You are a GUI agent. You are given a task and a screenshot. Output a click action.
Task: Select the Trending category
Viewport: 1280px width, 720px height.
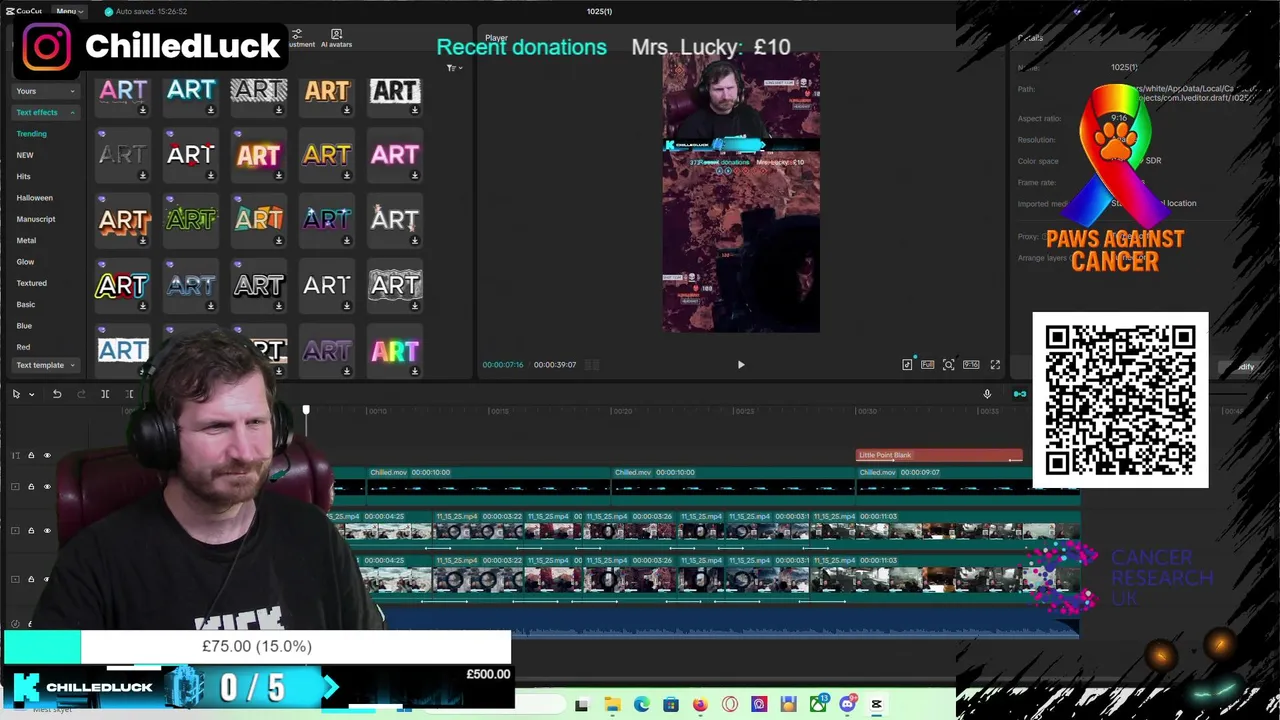(x=31, y=134)
